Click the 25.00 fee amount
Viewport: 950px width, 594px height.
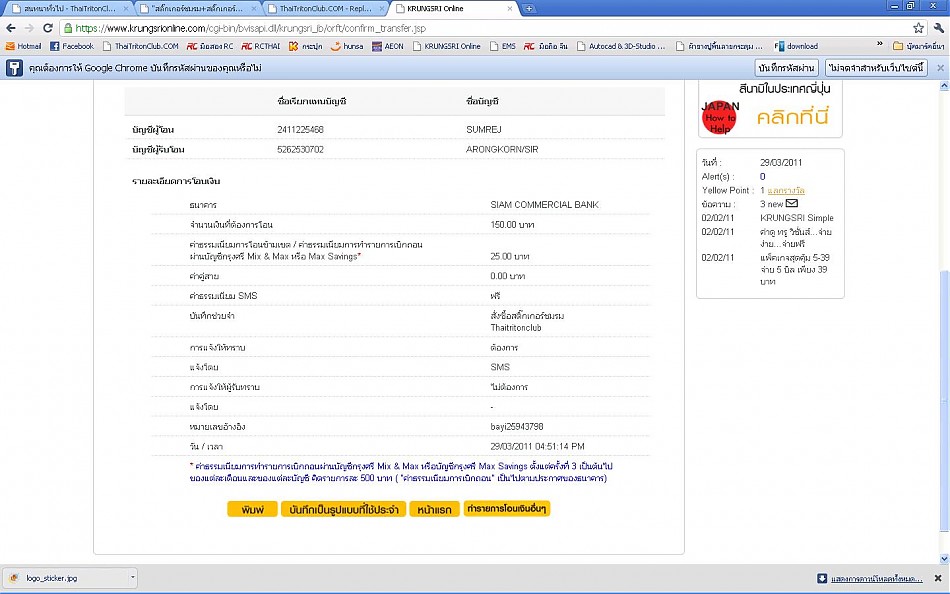(x=510, y=256)
